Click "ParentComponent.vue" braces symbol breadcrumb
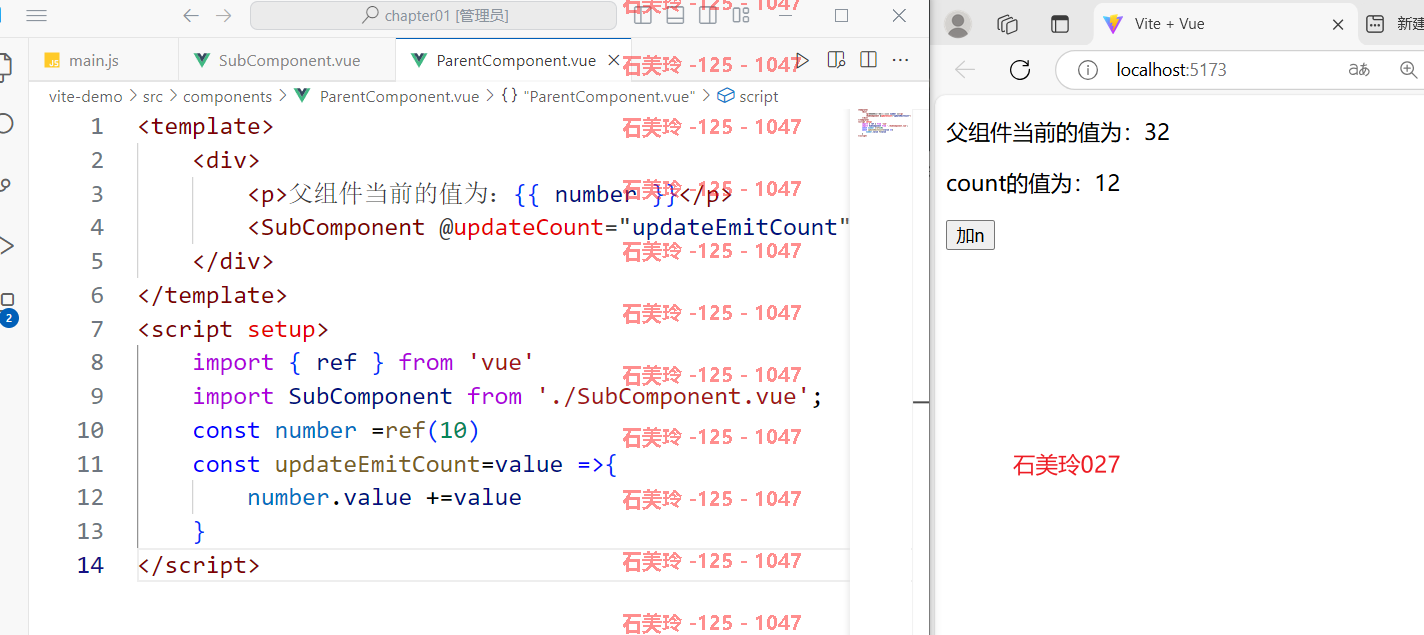Image resolution: width=1424 pixels, height=635 pixels. click(598, 96)
